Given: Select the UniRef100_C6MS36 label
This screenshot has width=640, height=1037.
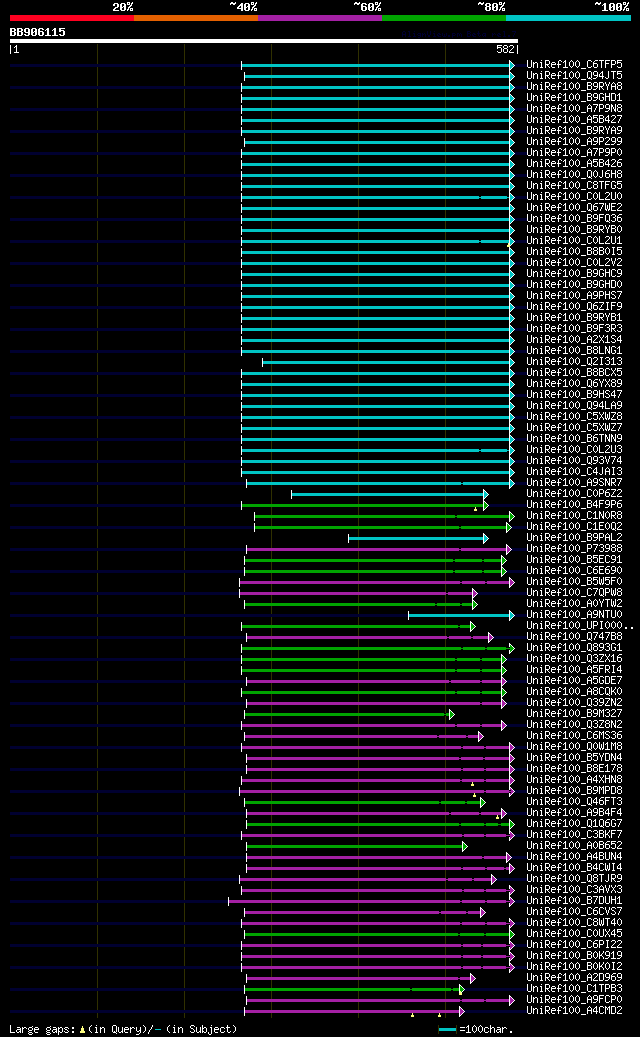Looking at the screenshot, I should click(574, 735).
